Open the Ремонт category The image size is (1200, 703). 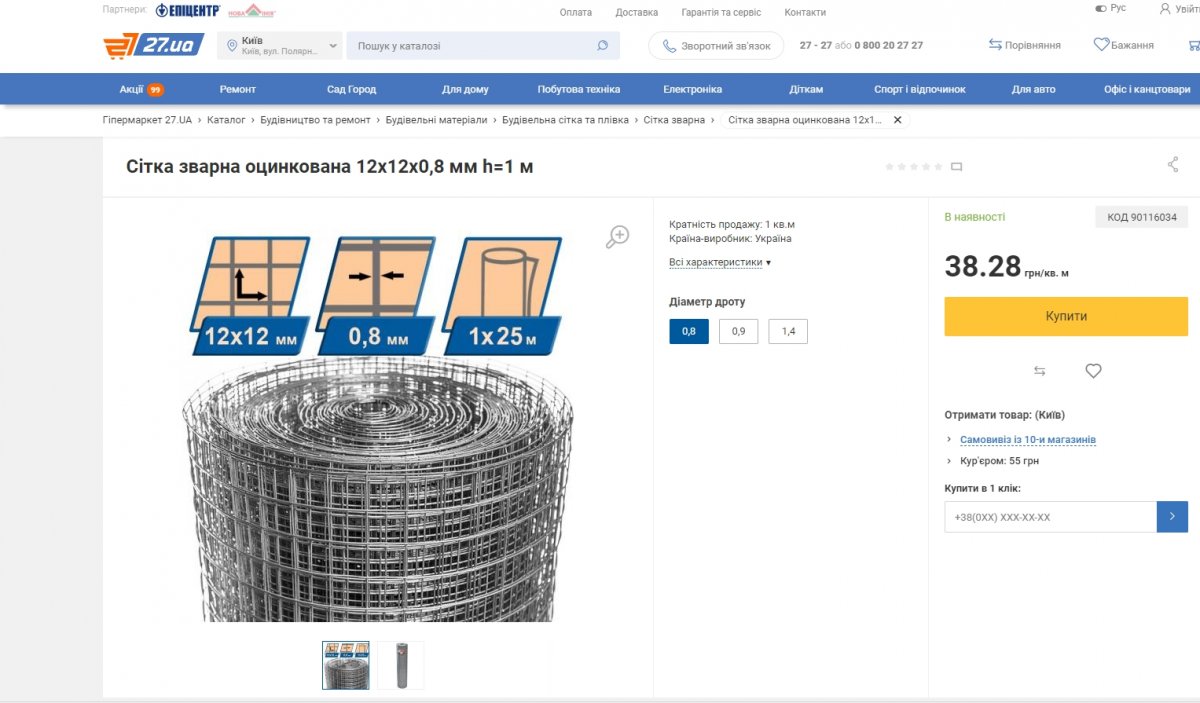[238, 89]
